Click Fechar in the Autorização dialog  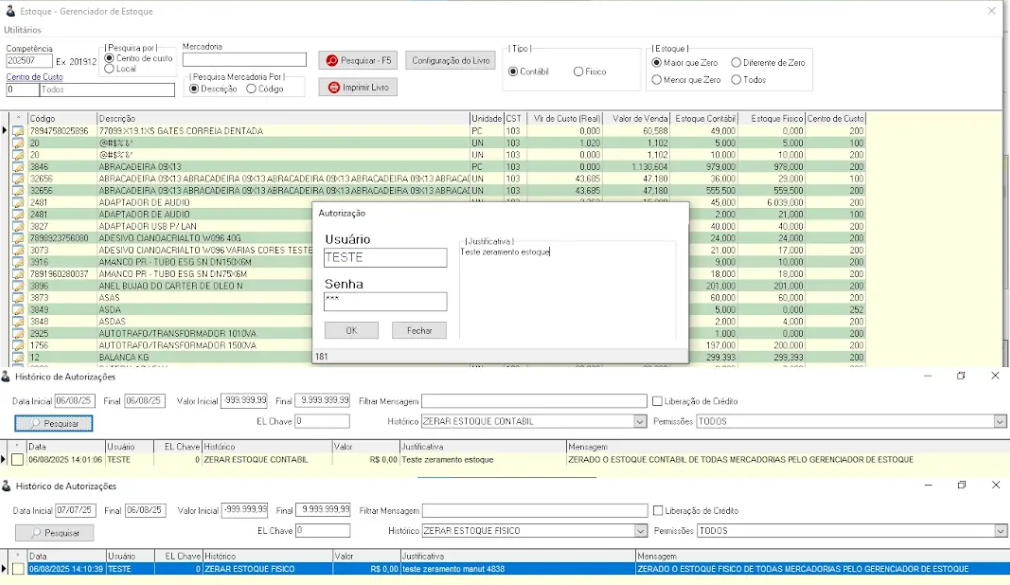tap(419, 331)
